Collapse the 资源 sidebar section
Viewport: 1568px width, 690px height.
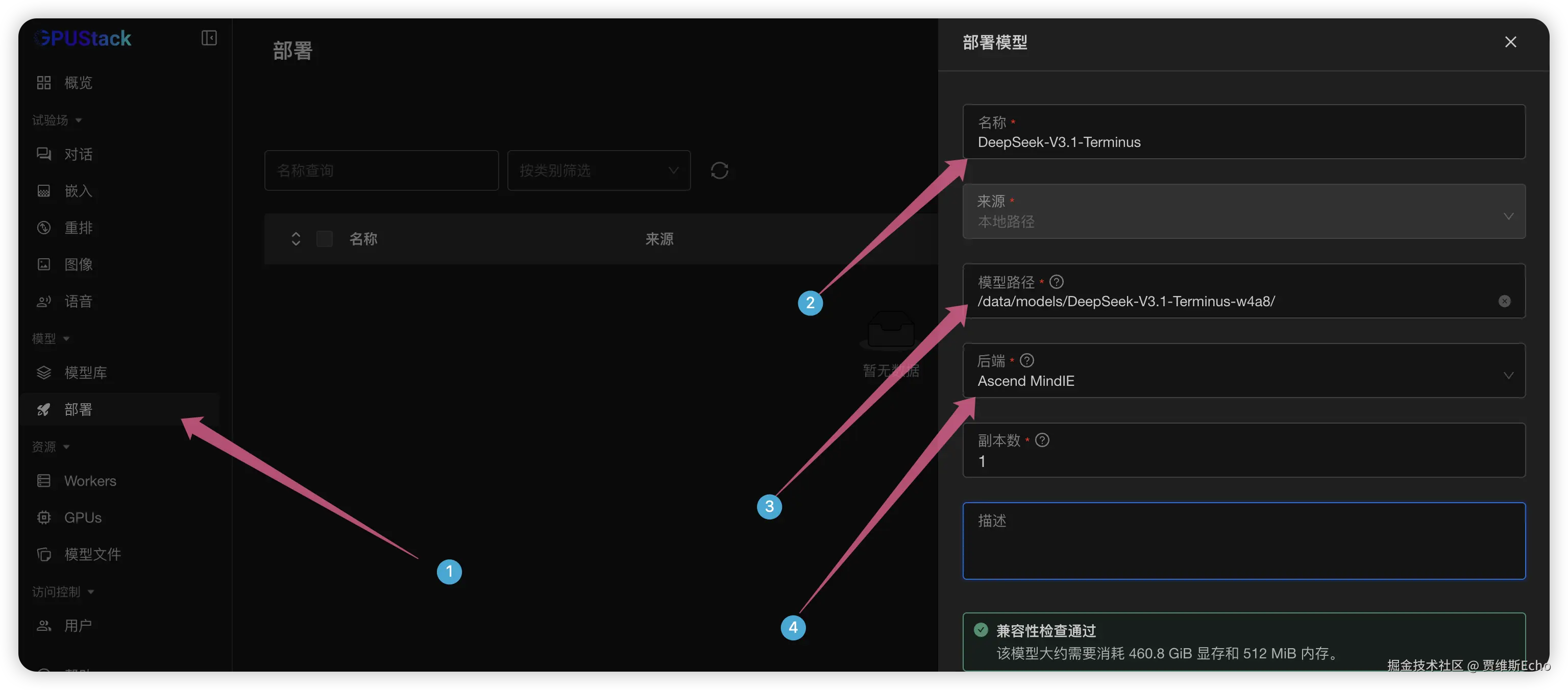(x=51, y=447)
